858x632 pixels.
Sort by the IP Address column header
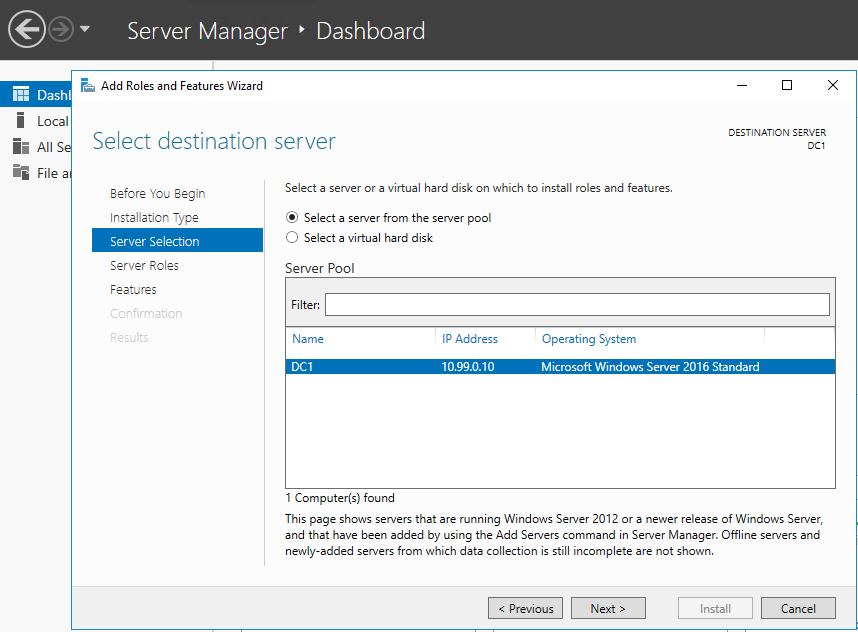tap(470, 339)
